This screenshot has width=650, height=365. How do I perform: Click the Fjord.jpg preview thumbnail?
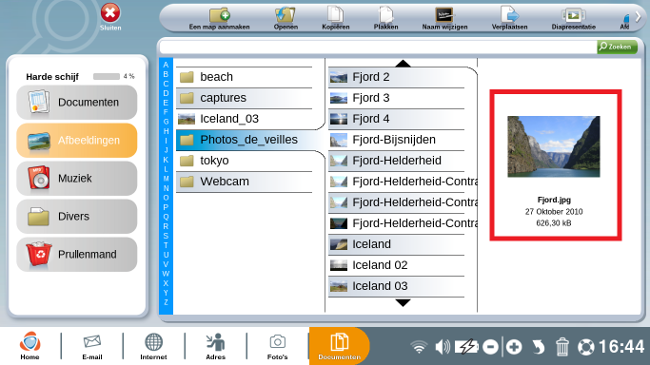click(553, 146)
